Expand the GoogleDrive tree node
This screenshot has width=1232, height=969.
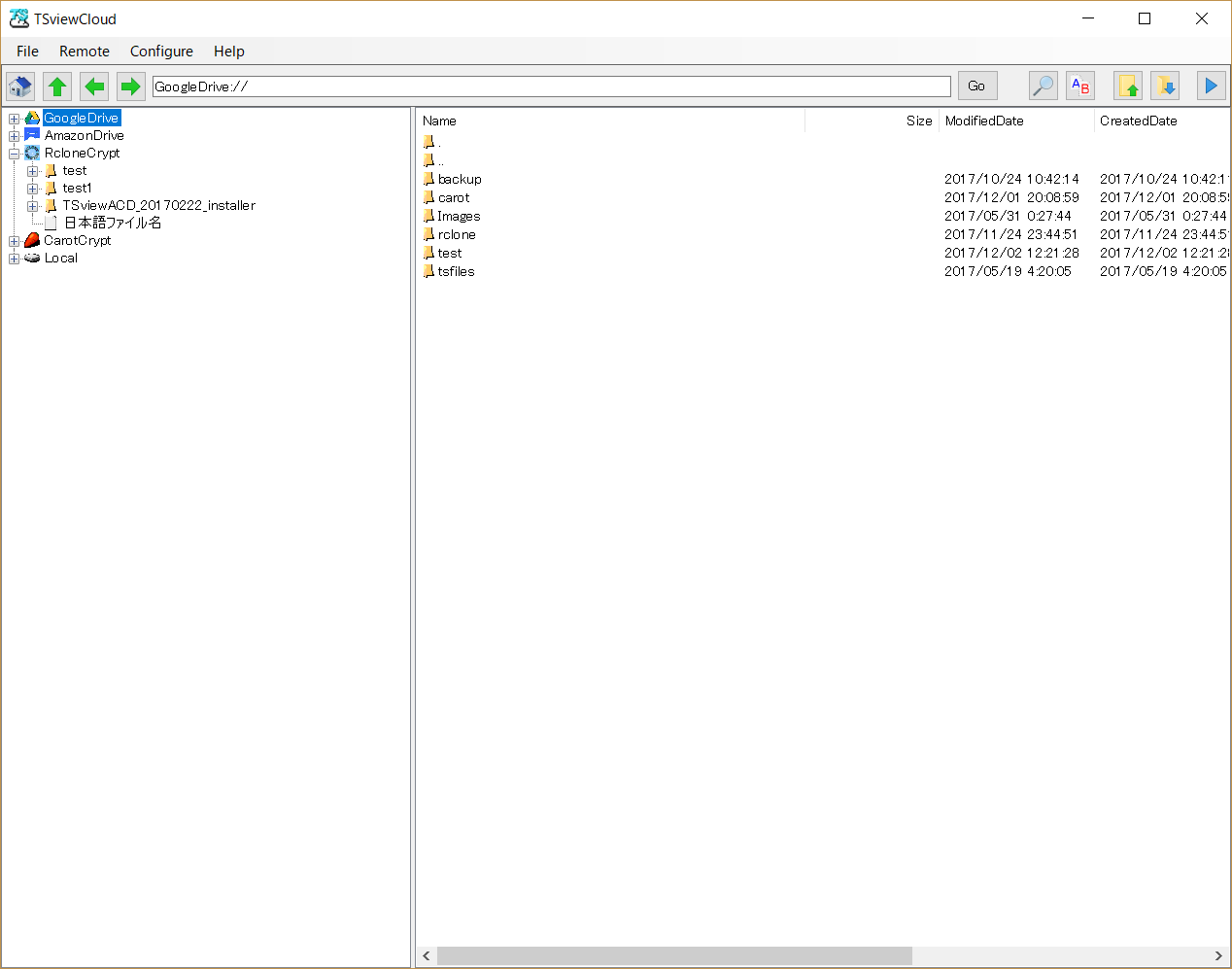click(x=15, y=119)
